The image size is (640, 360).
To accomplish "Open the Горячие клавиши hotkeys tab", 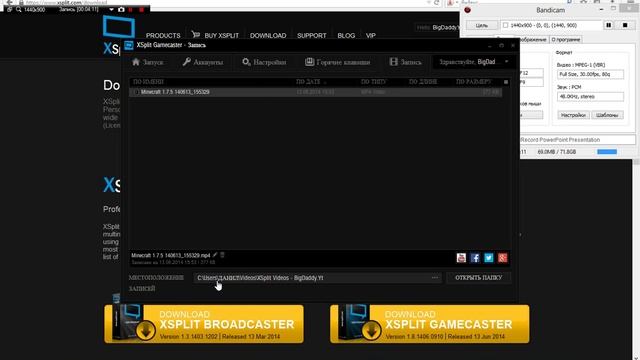I will point(338,62).
